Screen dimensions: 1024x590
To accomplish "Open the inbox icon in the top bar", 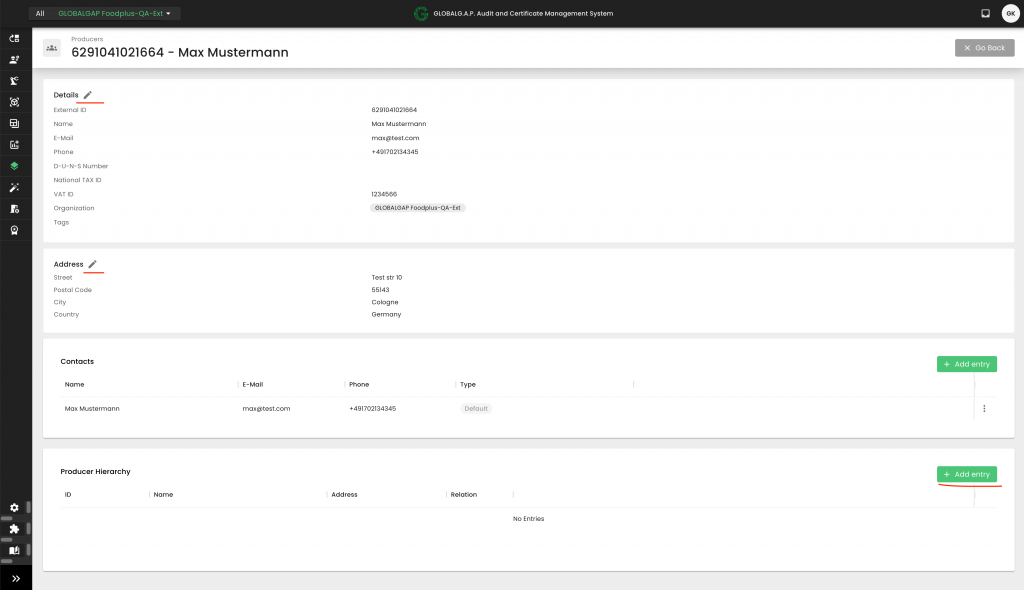I will [985, 13].
